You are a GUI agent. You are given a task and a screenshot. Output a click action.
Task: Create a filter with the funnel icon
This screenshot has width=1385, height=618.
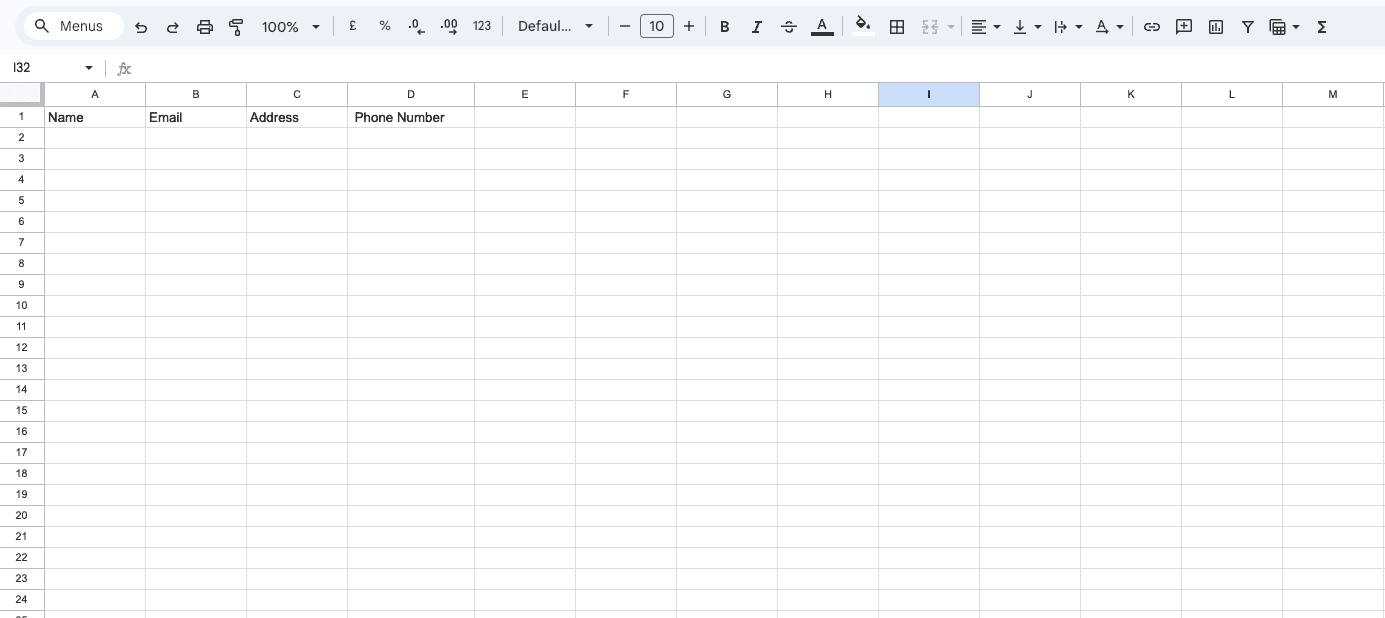(1248, 27)
